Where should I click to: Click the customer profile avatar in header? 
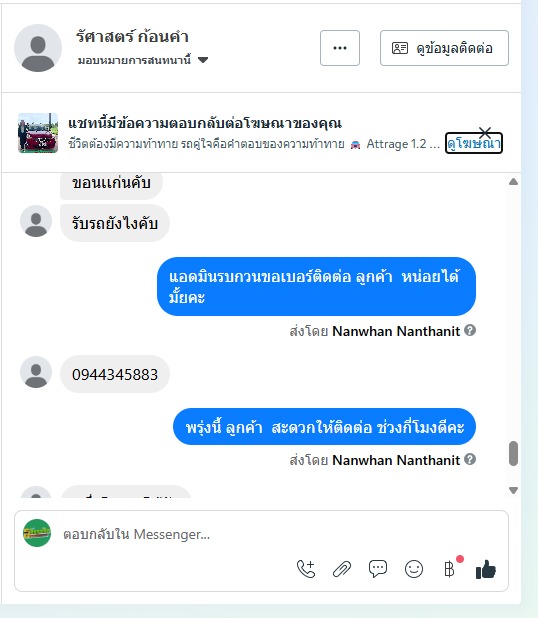tap(38, 48)
